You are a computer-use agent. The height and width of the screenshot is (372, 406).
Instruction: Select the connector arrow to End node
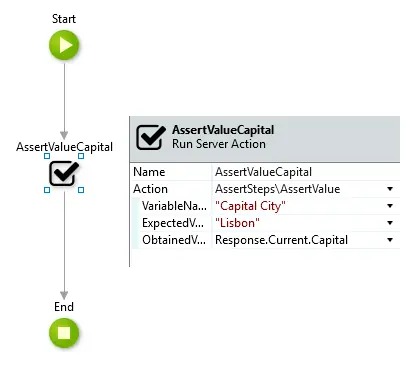pyautogui.click(x=64, y=245)
